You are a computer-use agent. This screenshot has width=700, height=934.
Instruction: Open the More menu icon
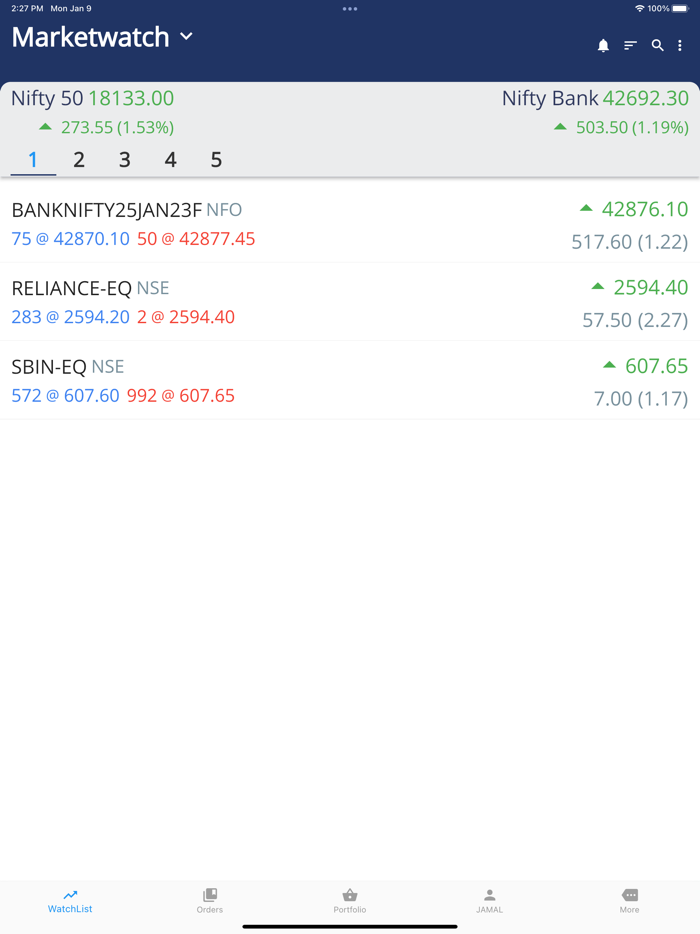[629, 895]
